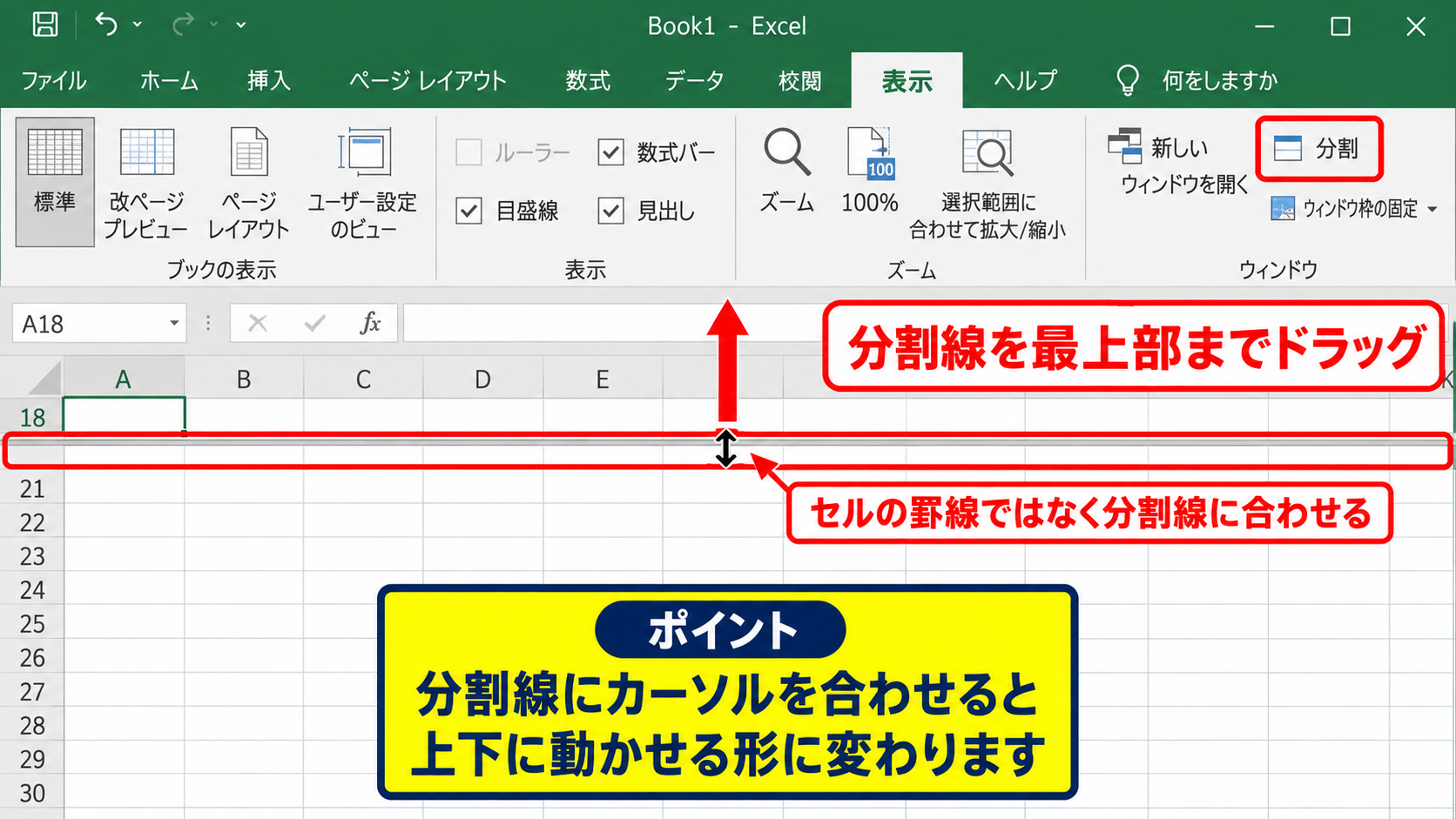Uncheck the 見出し headings checkbox
Screen dimensions: 1456x819
click(x=611, y=211)
